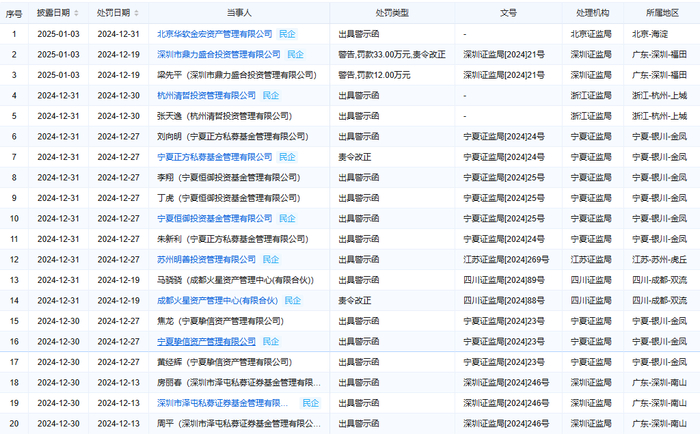This screenshot has width=700, height=434.
Task: Click 民企 tag in row 10
Action: tap(287, 218)
